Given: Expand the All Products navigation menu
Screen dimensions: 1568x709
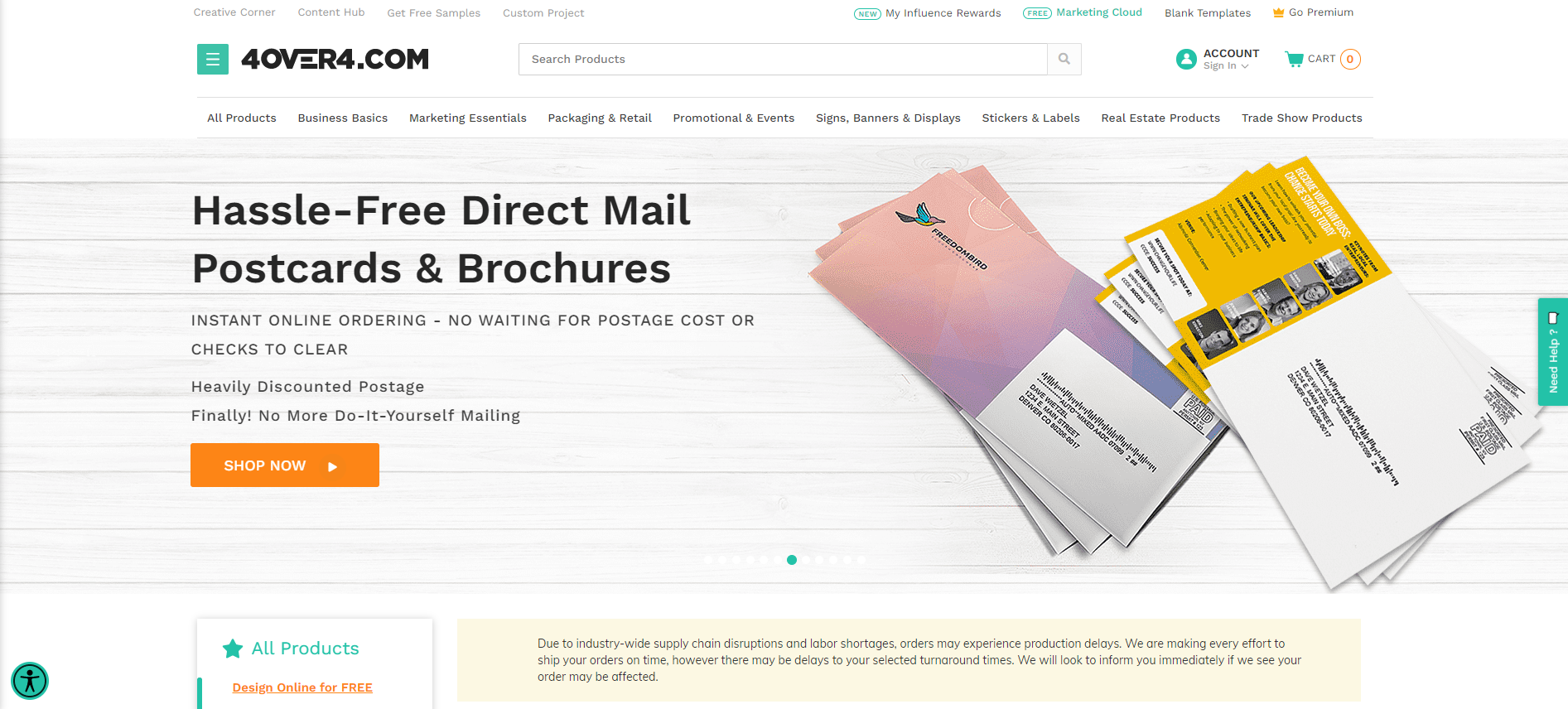Looking at the screenshot, I should [x=242, y=118].
